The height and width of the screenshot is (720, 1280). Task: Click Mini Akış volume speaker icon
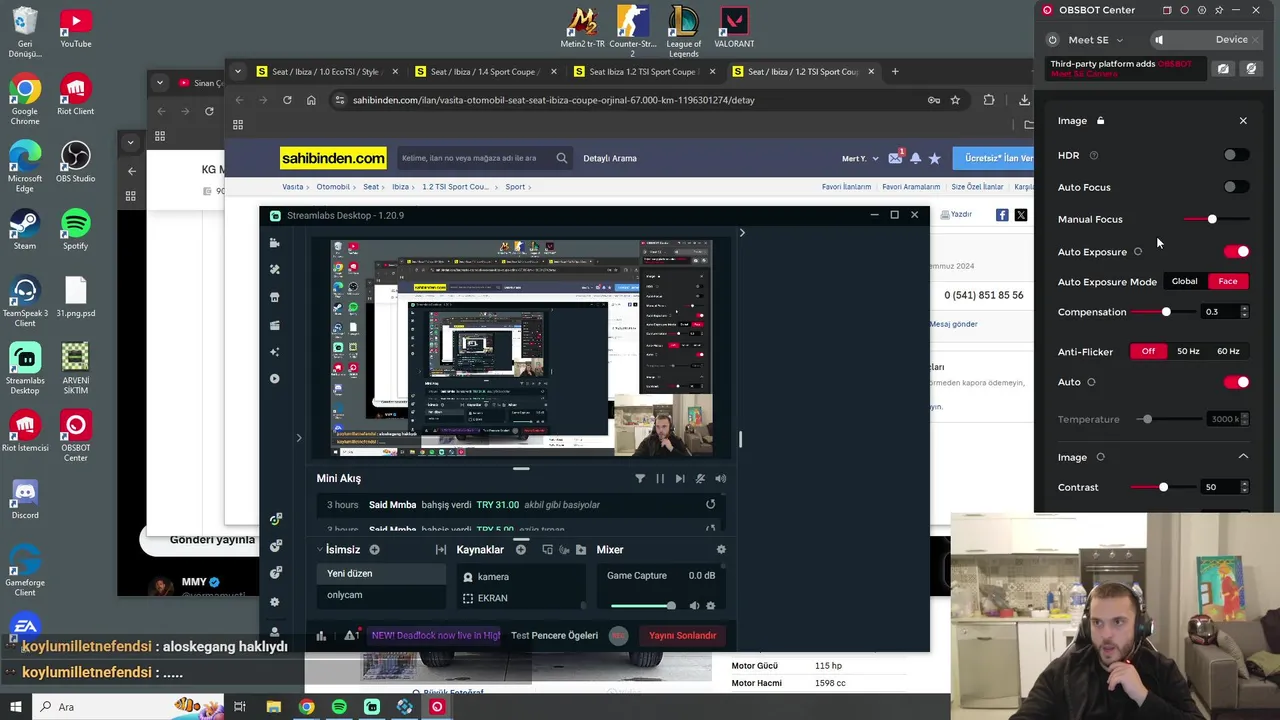pos(720,479)
